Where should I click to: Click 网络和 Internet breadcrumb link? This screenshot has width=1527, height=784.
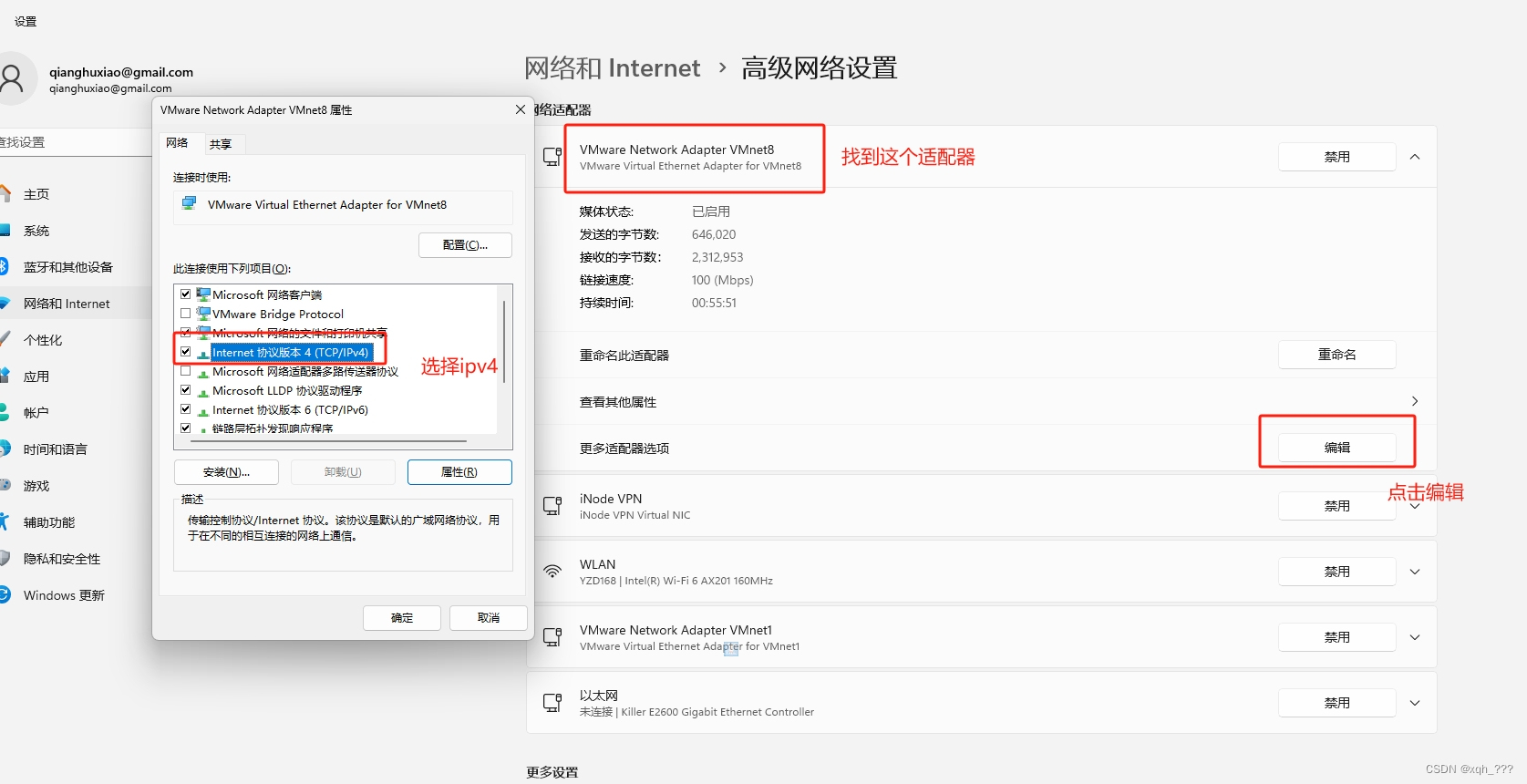pyautogui.click(x=612, y=68)
